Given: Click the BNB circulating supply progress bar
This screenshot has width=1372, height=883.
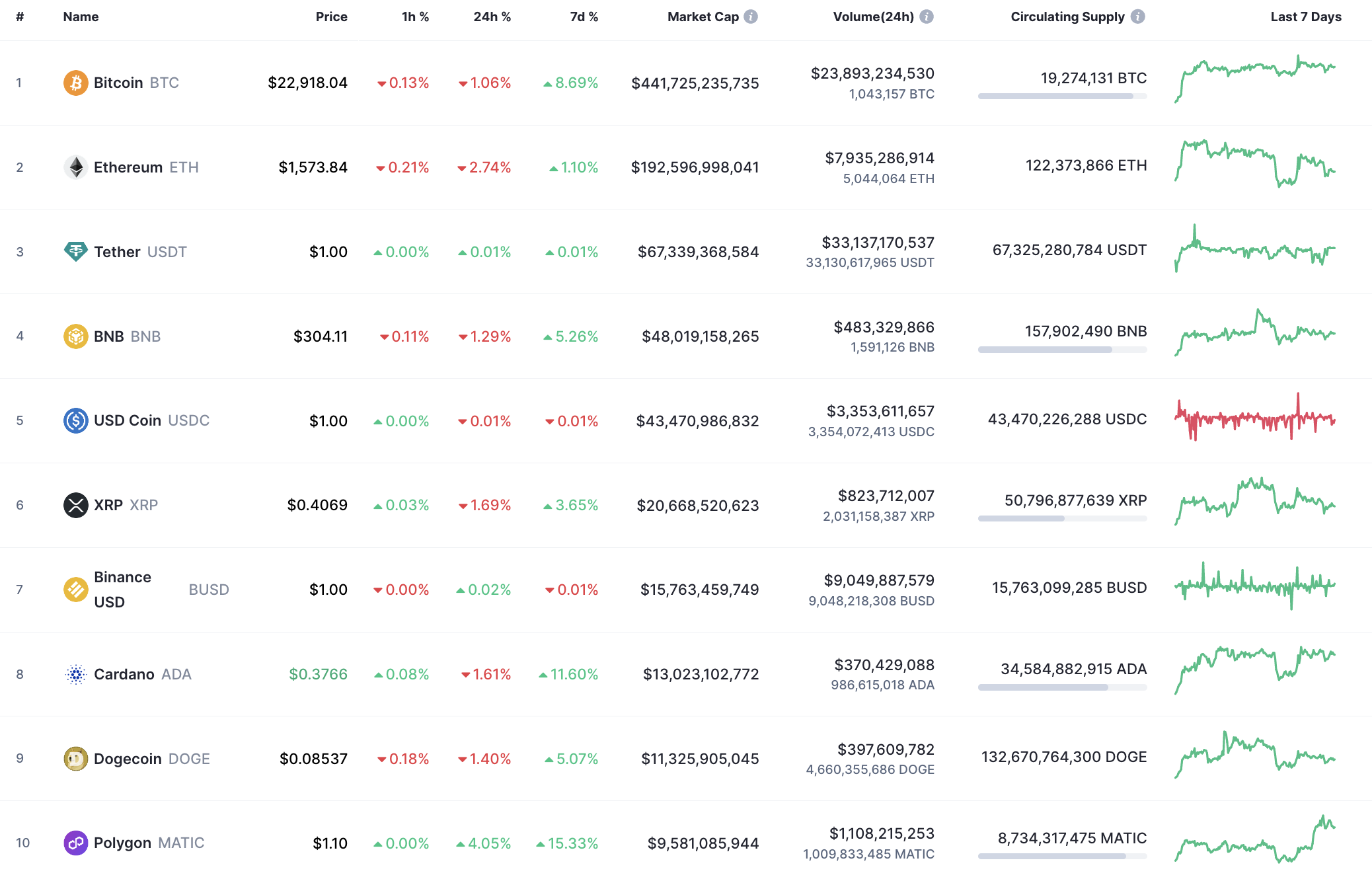Looking at the screenshot, I should [1062, 349].
